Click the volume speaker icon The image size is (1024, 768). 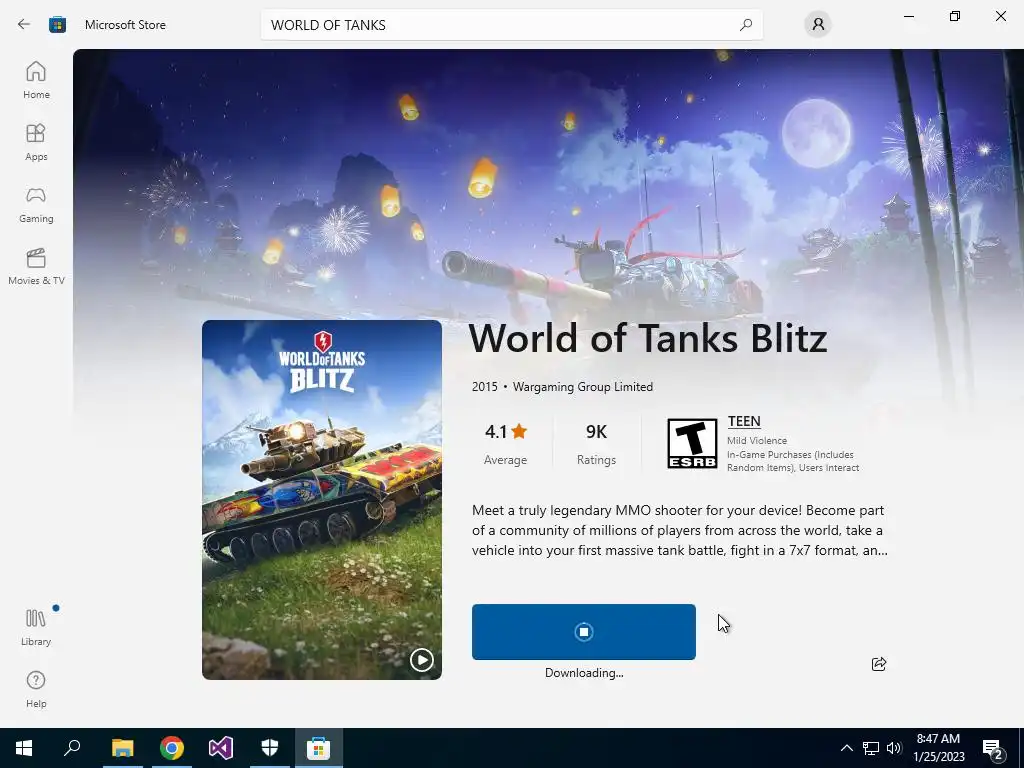coord(894,748)
